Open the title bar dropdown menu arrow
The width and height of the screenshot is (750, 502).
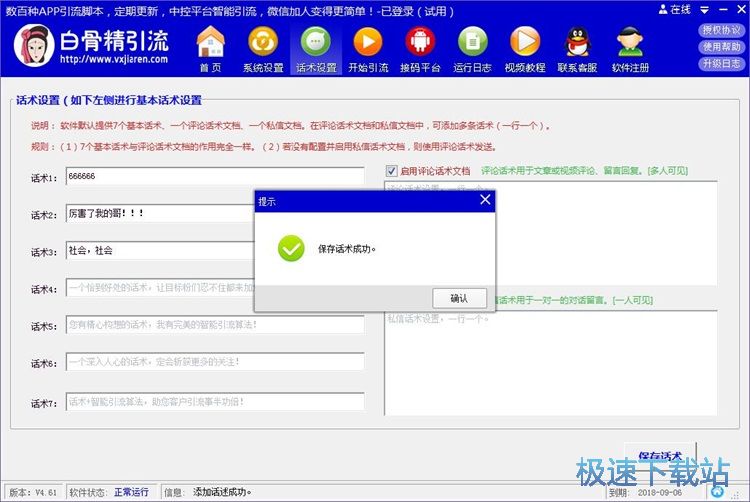705,10
